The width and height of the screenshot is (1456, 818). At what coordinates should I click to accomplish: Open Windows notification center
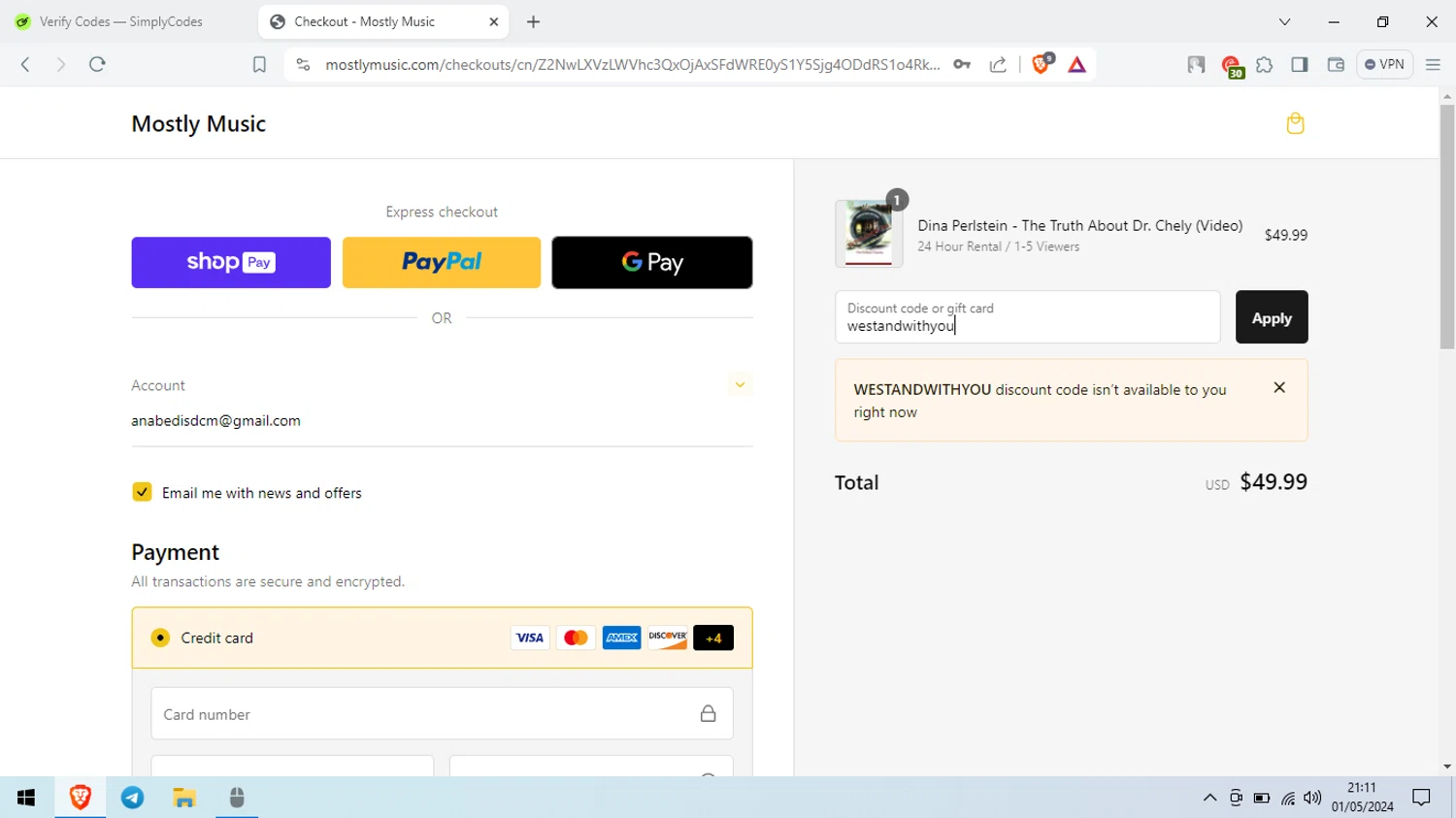click(1422, 798)
